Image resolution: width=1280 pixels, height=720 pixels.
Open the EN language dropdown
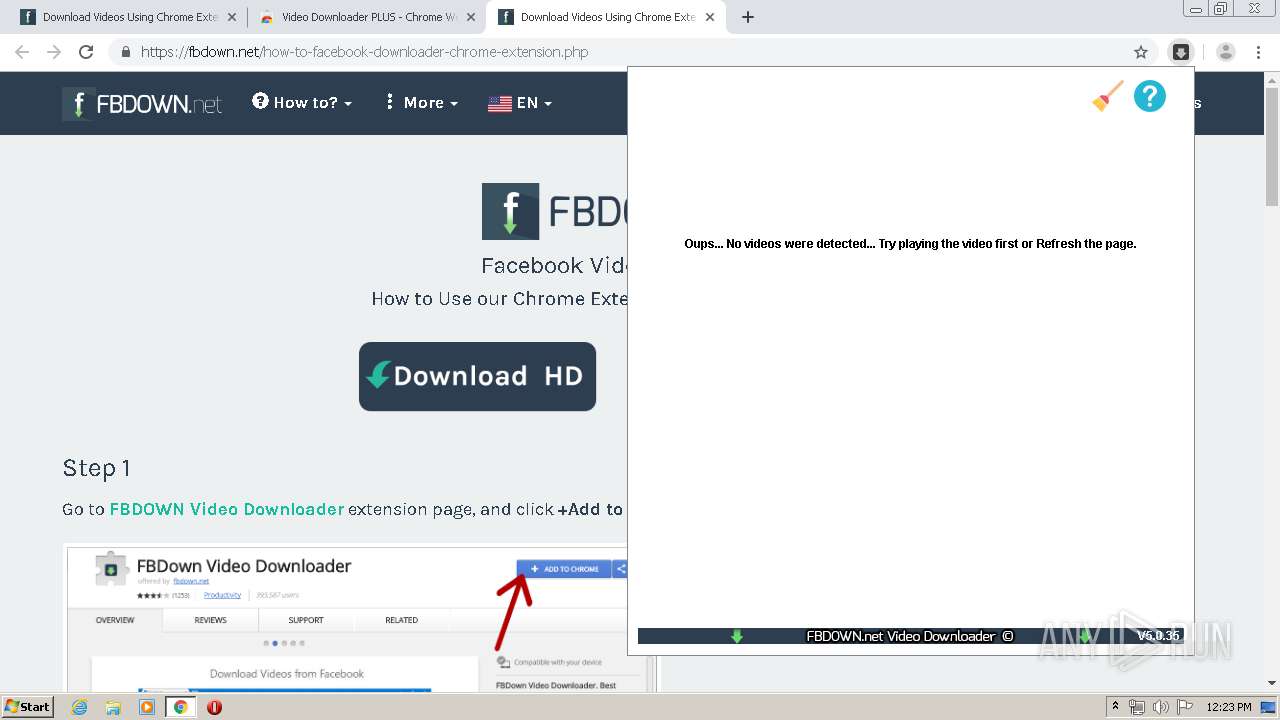click(x=520, y=103)
